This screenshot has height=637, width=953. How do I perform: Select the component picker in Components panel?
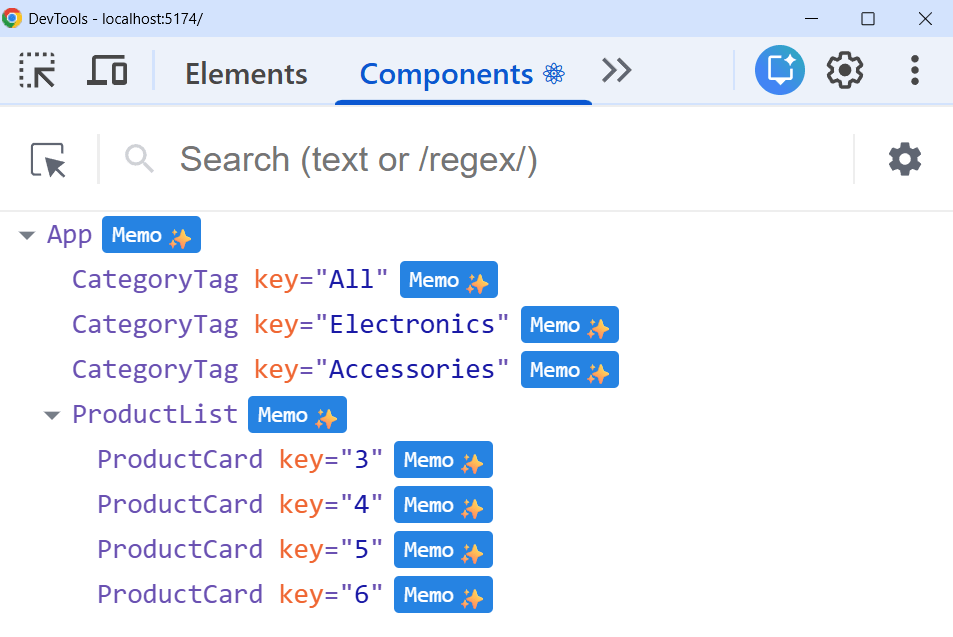[49, 159]
